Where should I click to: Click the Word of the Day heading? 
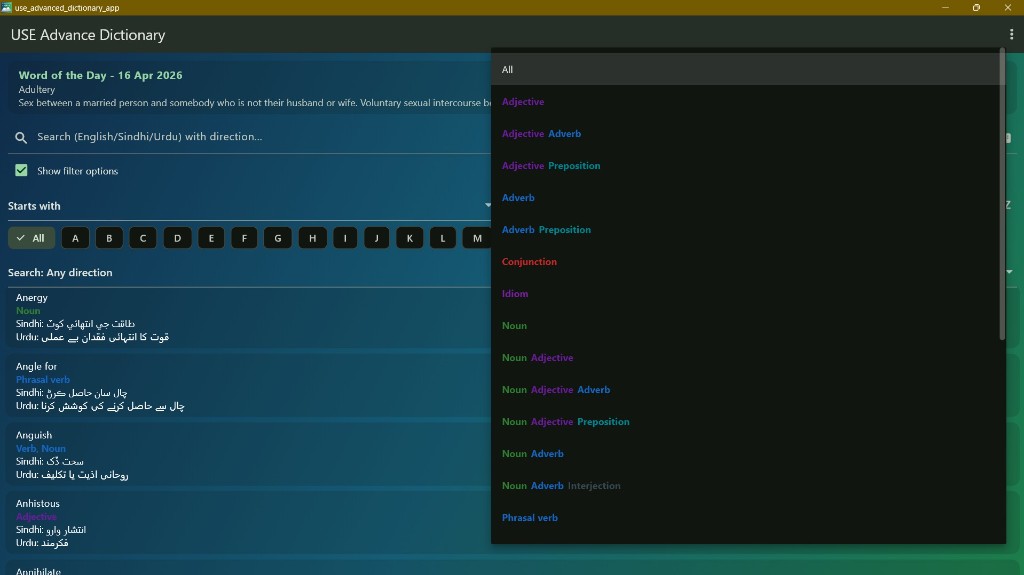tap(101, 75)
